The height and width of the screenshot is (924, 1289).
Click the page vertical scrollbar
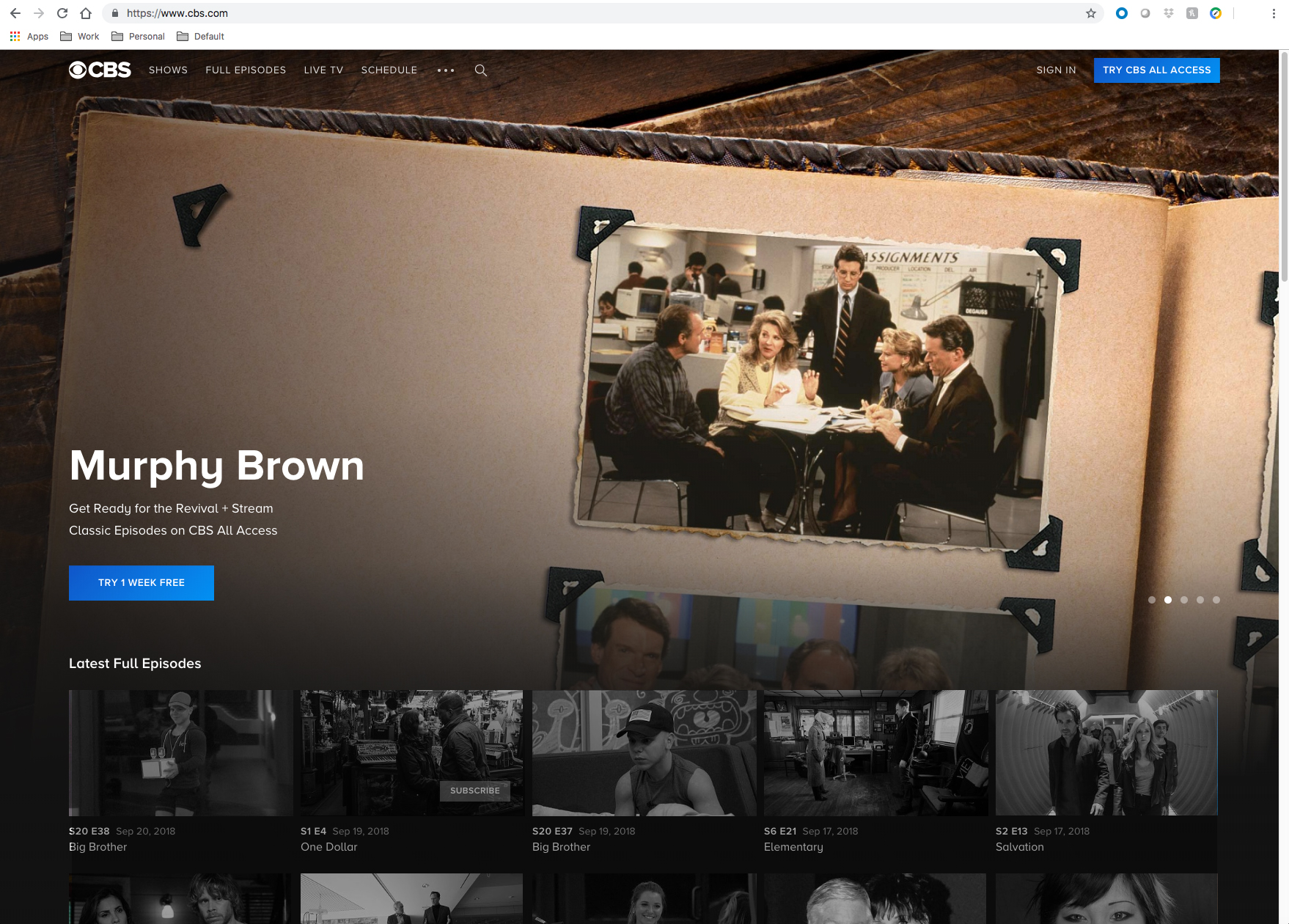point(1284,167)
